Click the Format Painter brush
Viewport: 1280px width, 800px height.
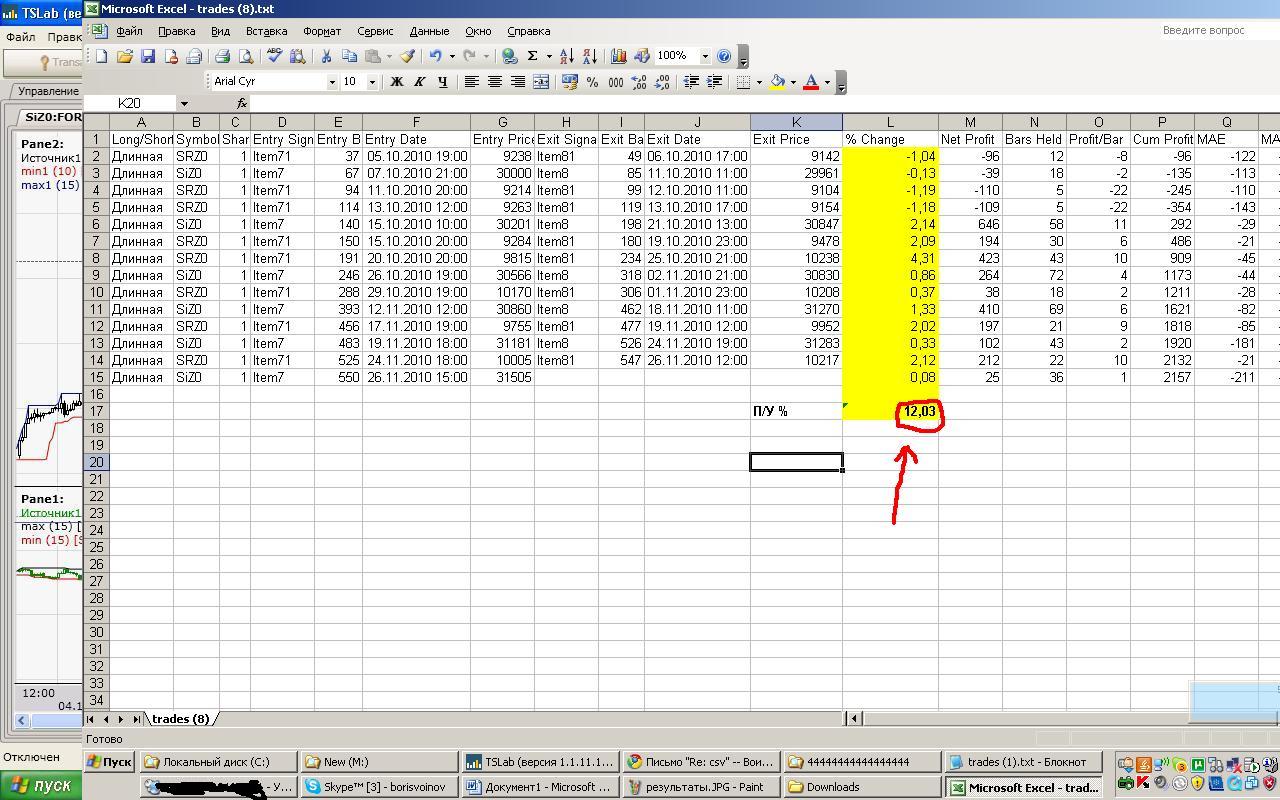tap(408, 57)
